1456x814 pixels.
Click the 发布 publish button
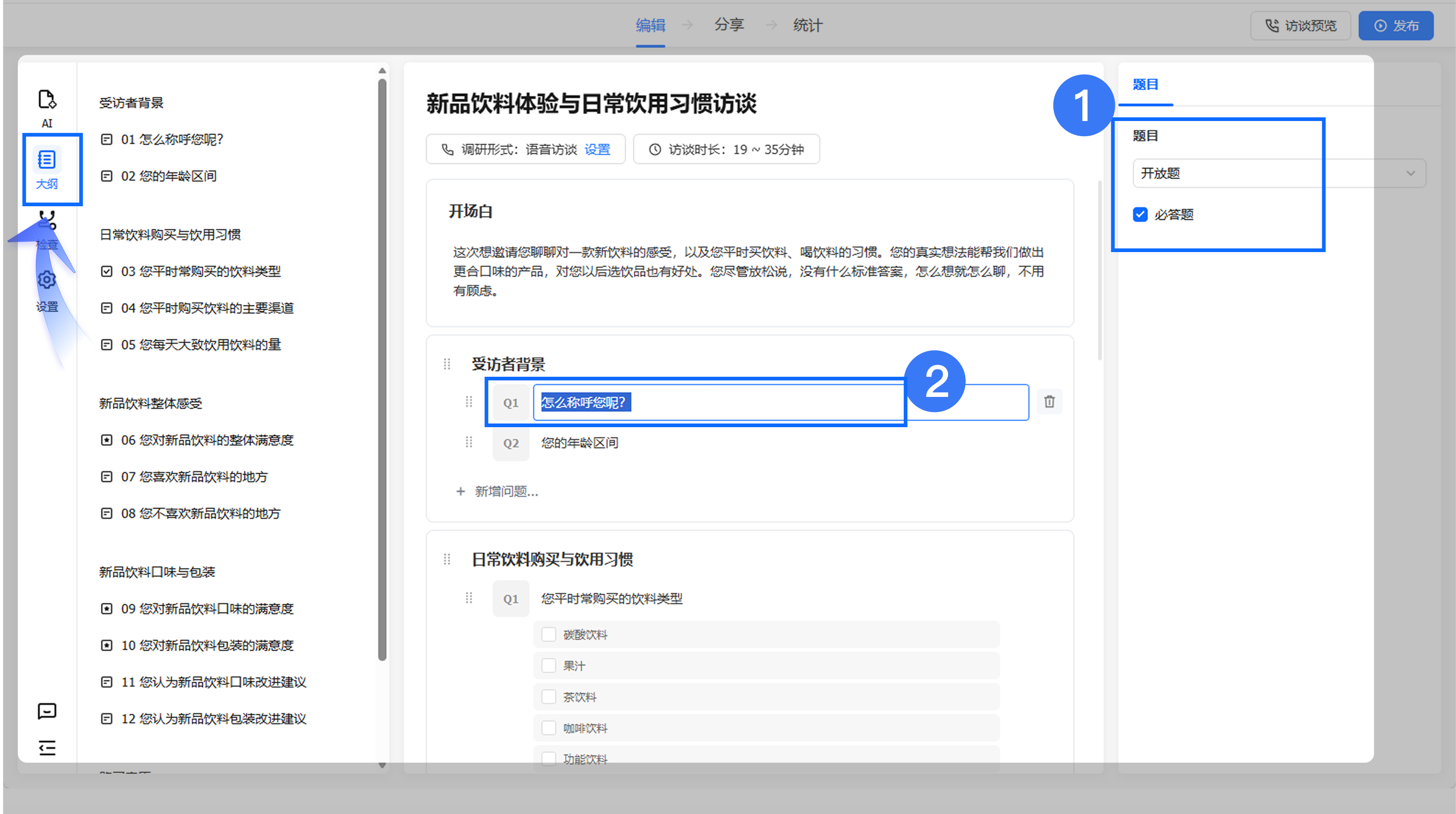pos(1396,26)
